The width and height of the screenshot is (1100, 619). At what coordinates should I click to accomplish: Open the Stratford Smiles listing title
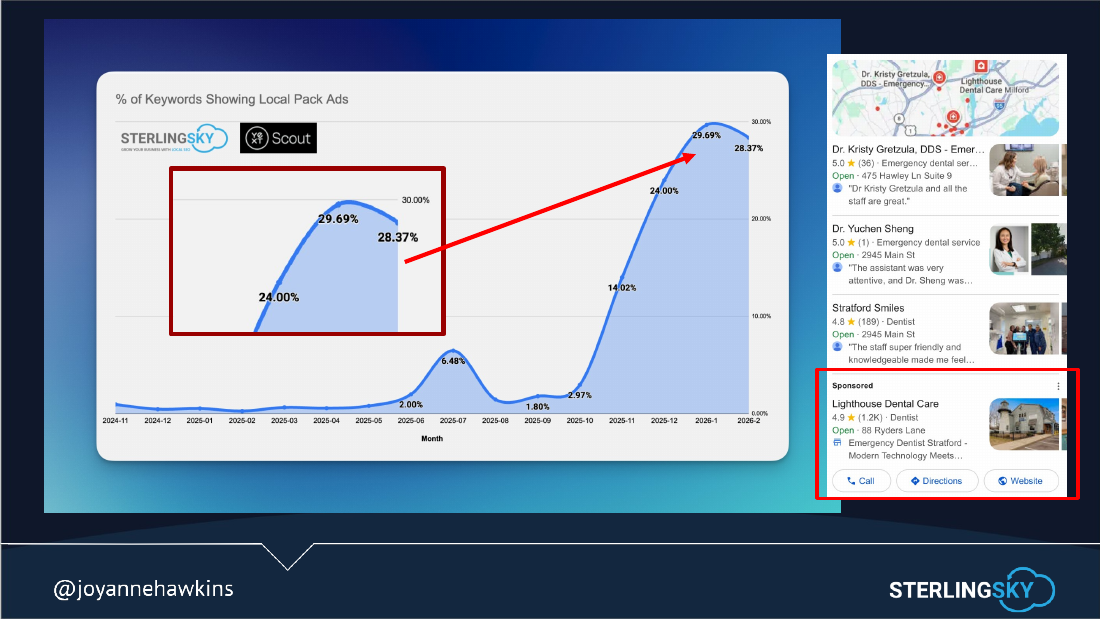[x=868, y=308]
